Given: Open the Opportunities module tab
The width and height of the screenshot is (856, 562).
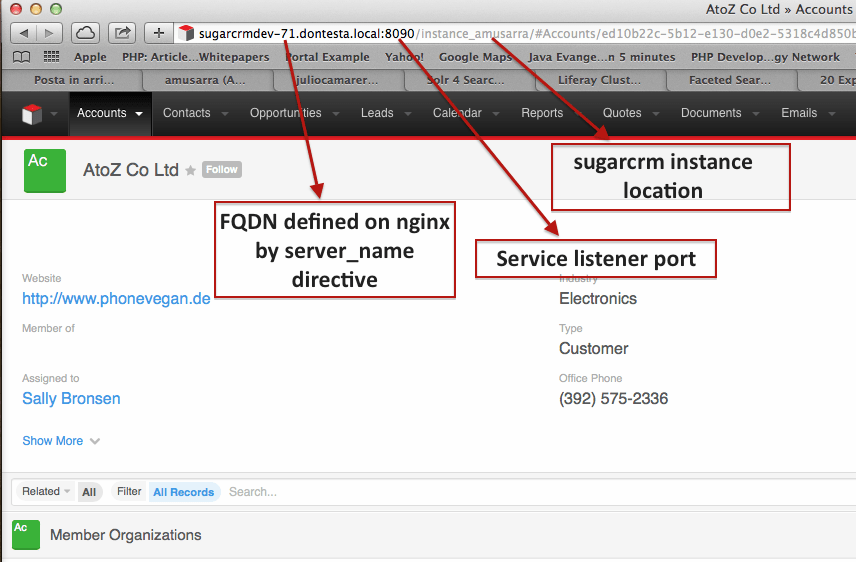Looking at the screenshot, I should 286,113.
